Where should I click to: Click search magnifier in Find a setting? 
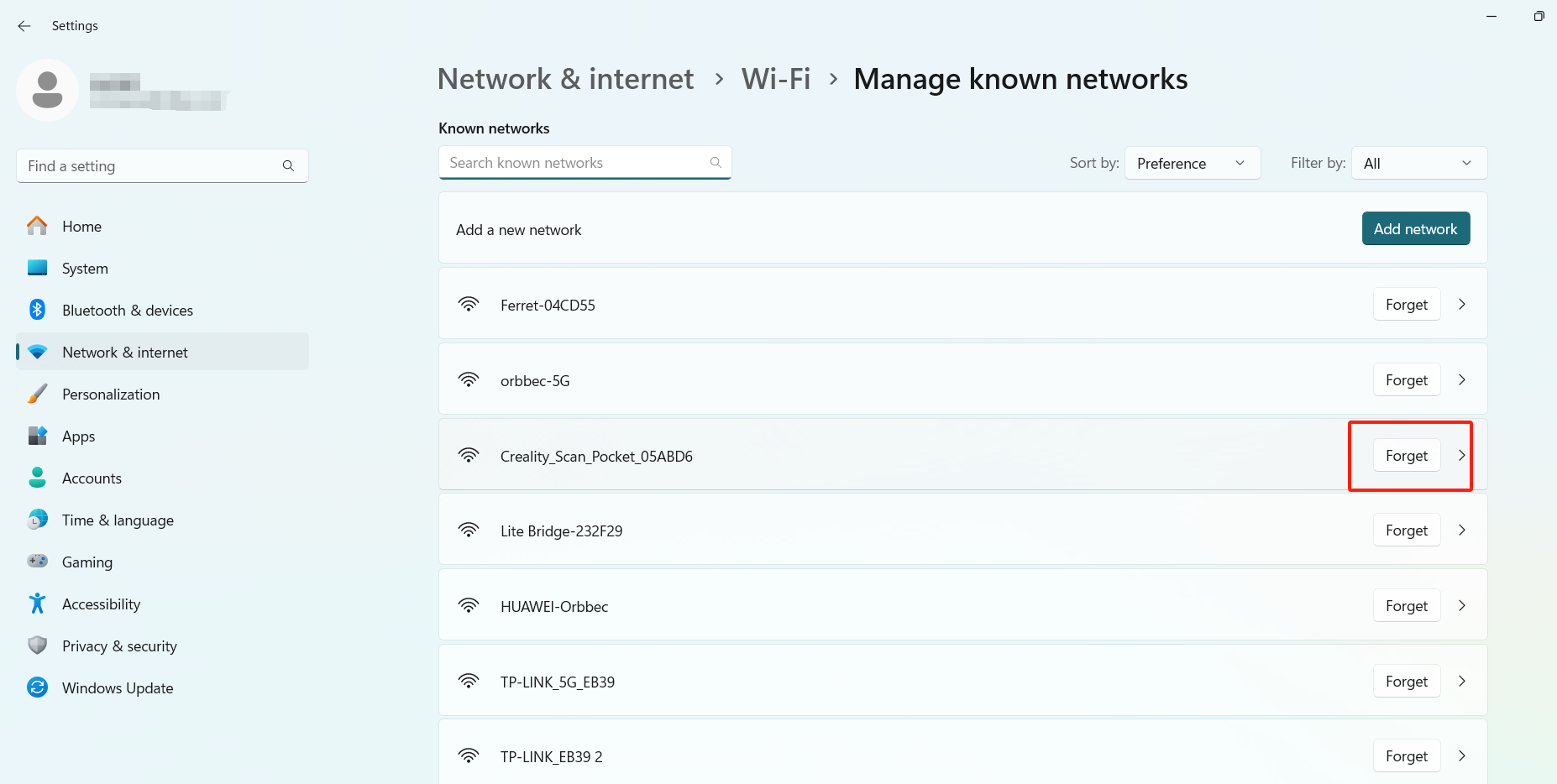[x=288, y=166]
